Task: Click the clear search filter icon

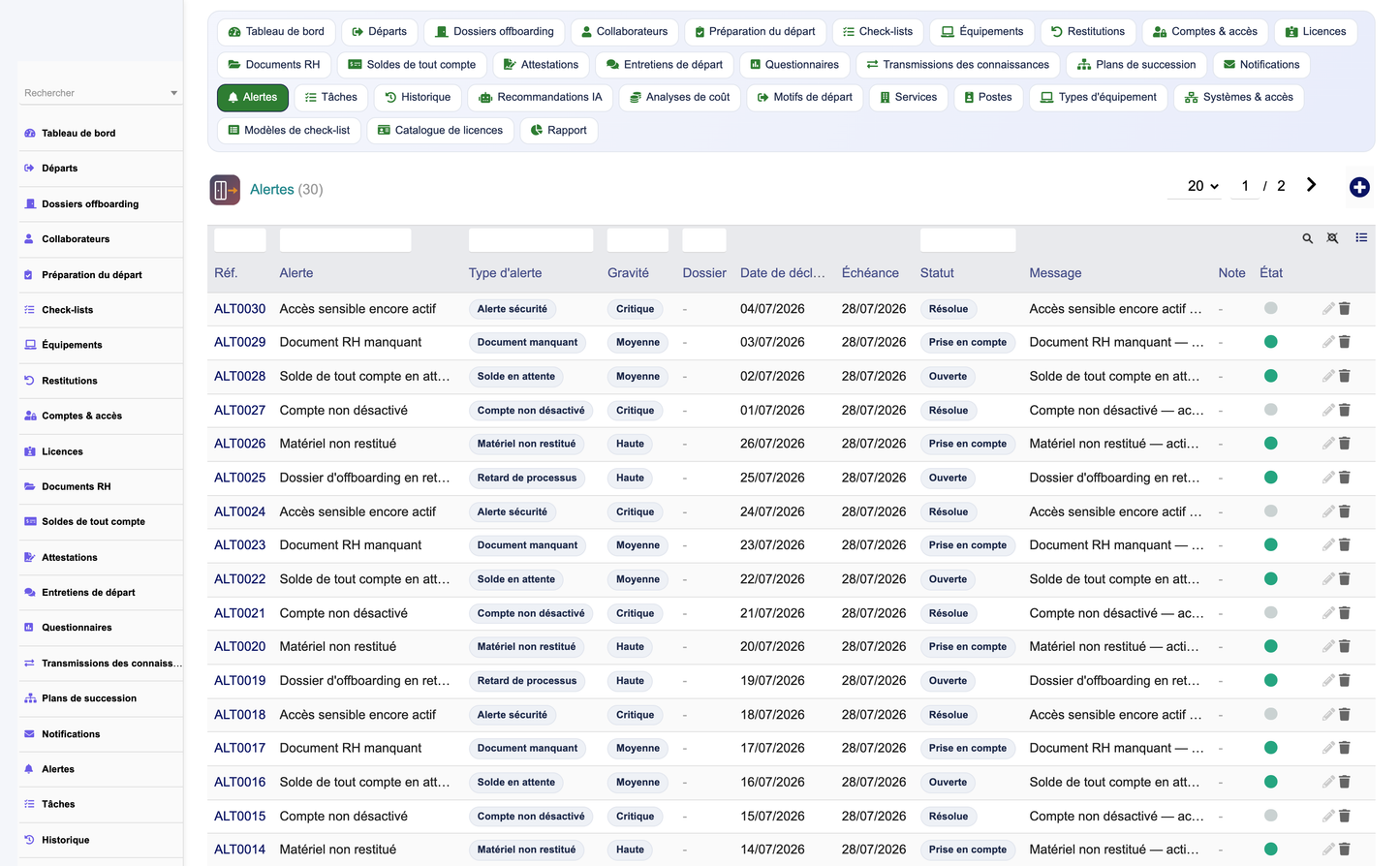Action: click(x=1332, y=238)
